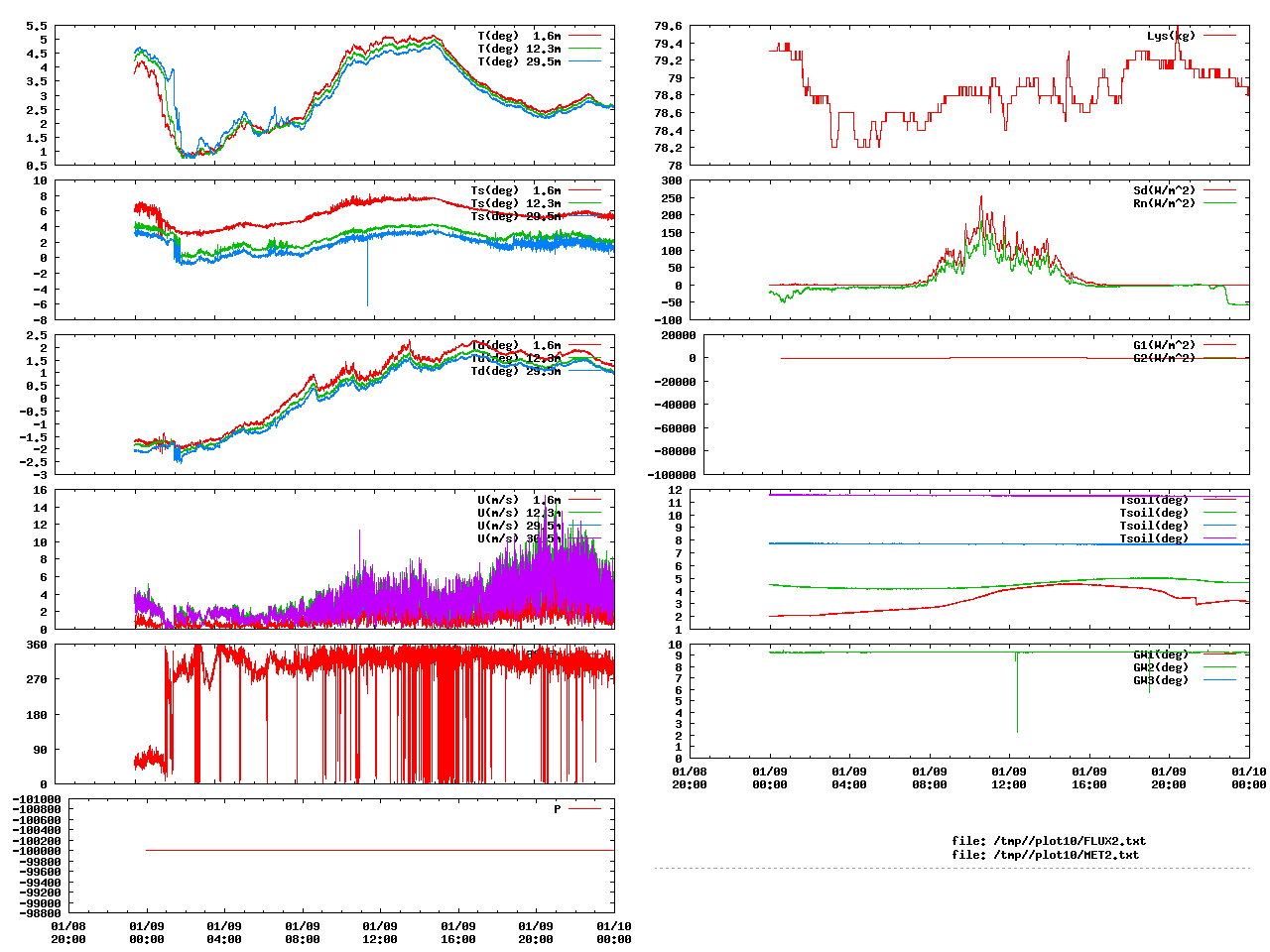Click the "Lys(kg)" legend label
The image size is (1270, 952).
coord(1172,36)
